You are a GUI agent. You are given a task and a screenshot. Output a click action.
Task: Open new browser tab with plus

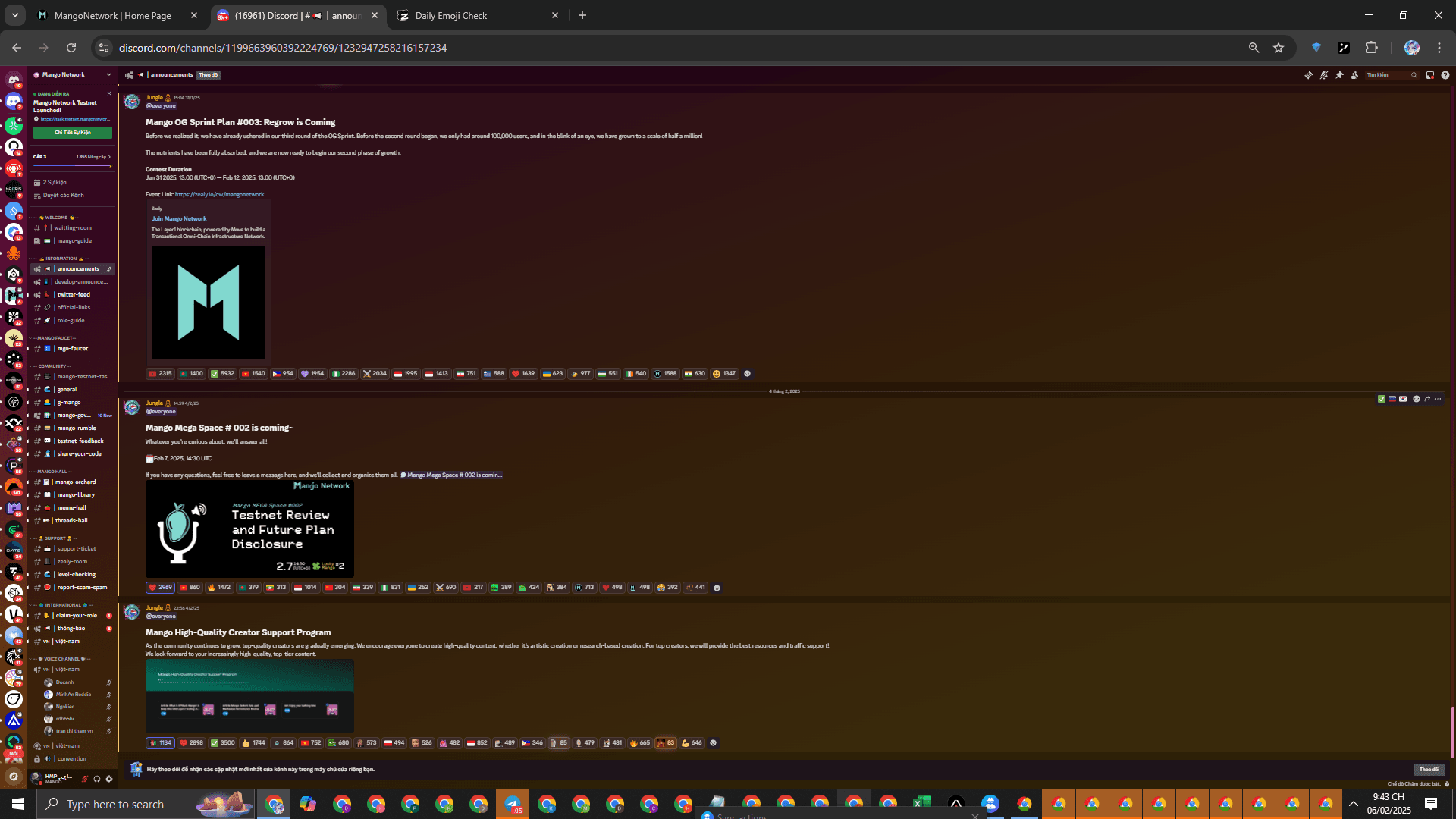click(582, 15)
